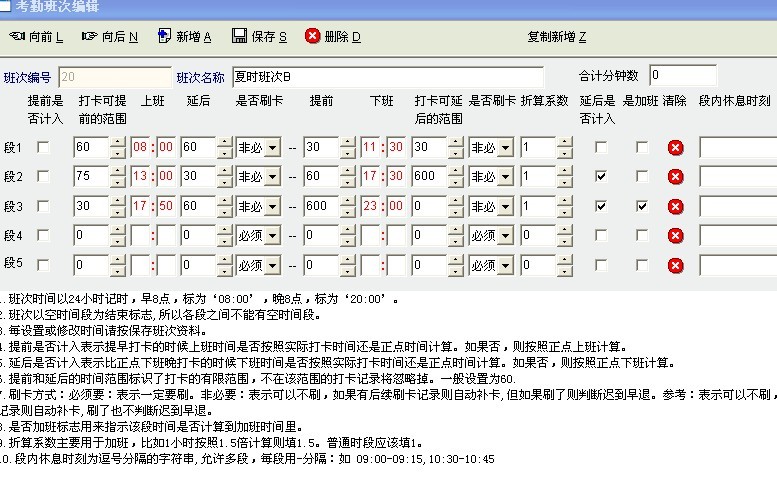This screenshot has height=489, width=777.
Task: Click the 新增 (add new) icon
Action: coord(164,37)
